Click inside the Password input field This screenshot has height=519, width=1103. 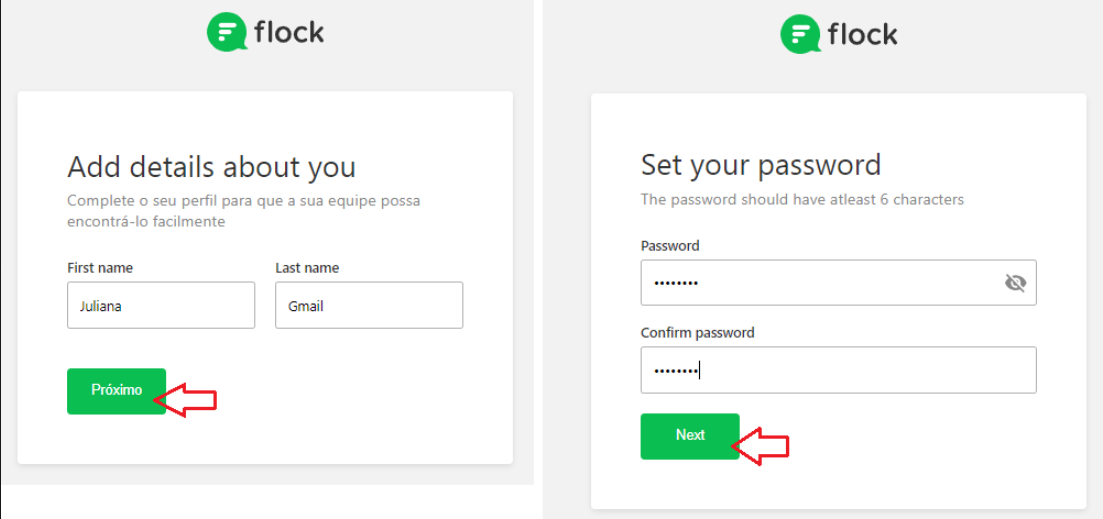pyautogui.click(x=839, y=283)
